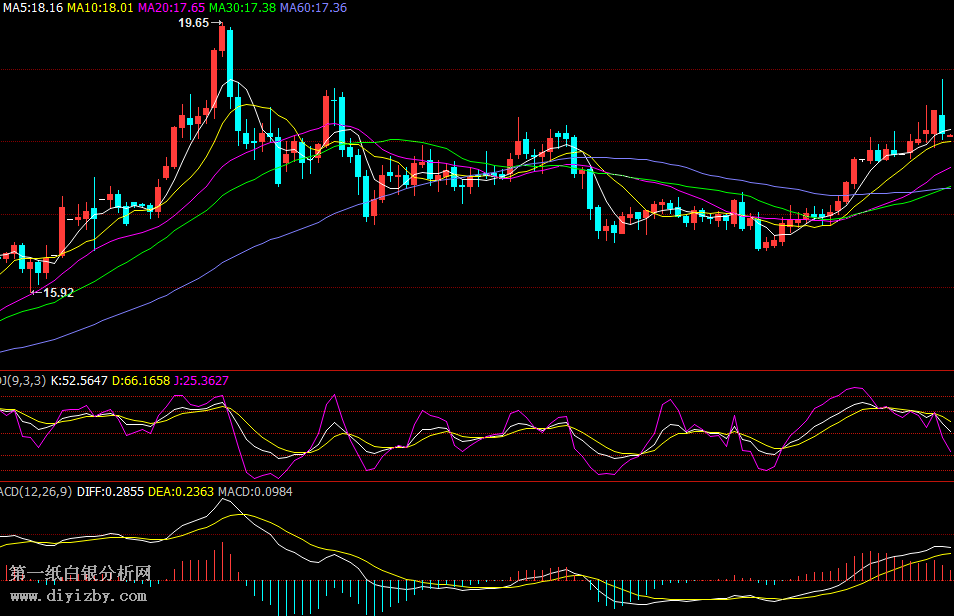This screenshot has height=616, width=954.
Task: Click the yellow D:66.1658 value label
Action: point(141,380)
